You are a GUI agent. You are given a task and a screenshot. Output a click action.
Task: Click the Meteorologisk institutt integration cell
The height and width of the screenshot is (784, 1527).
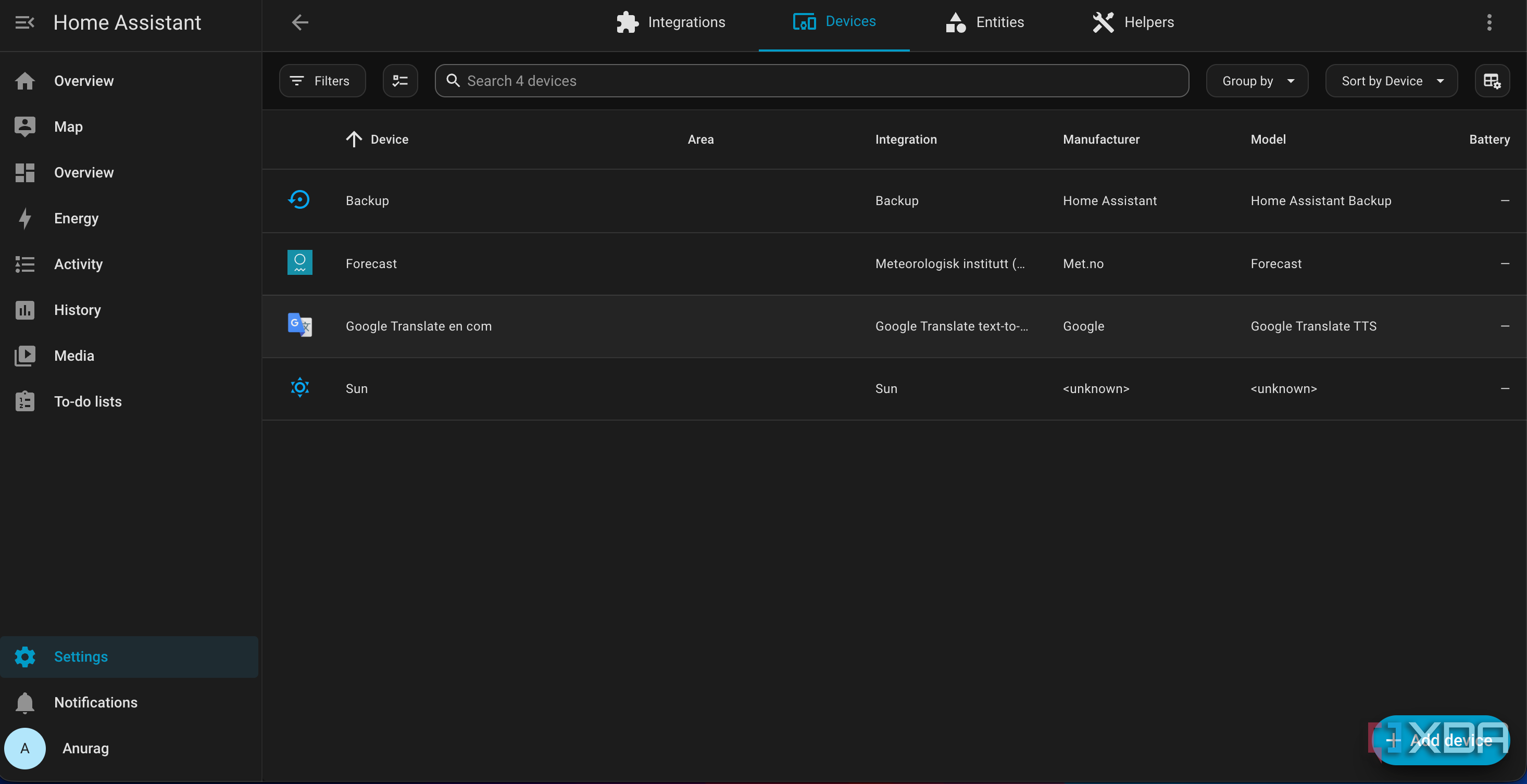[949, 264]
